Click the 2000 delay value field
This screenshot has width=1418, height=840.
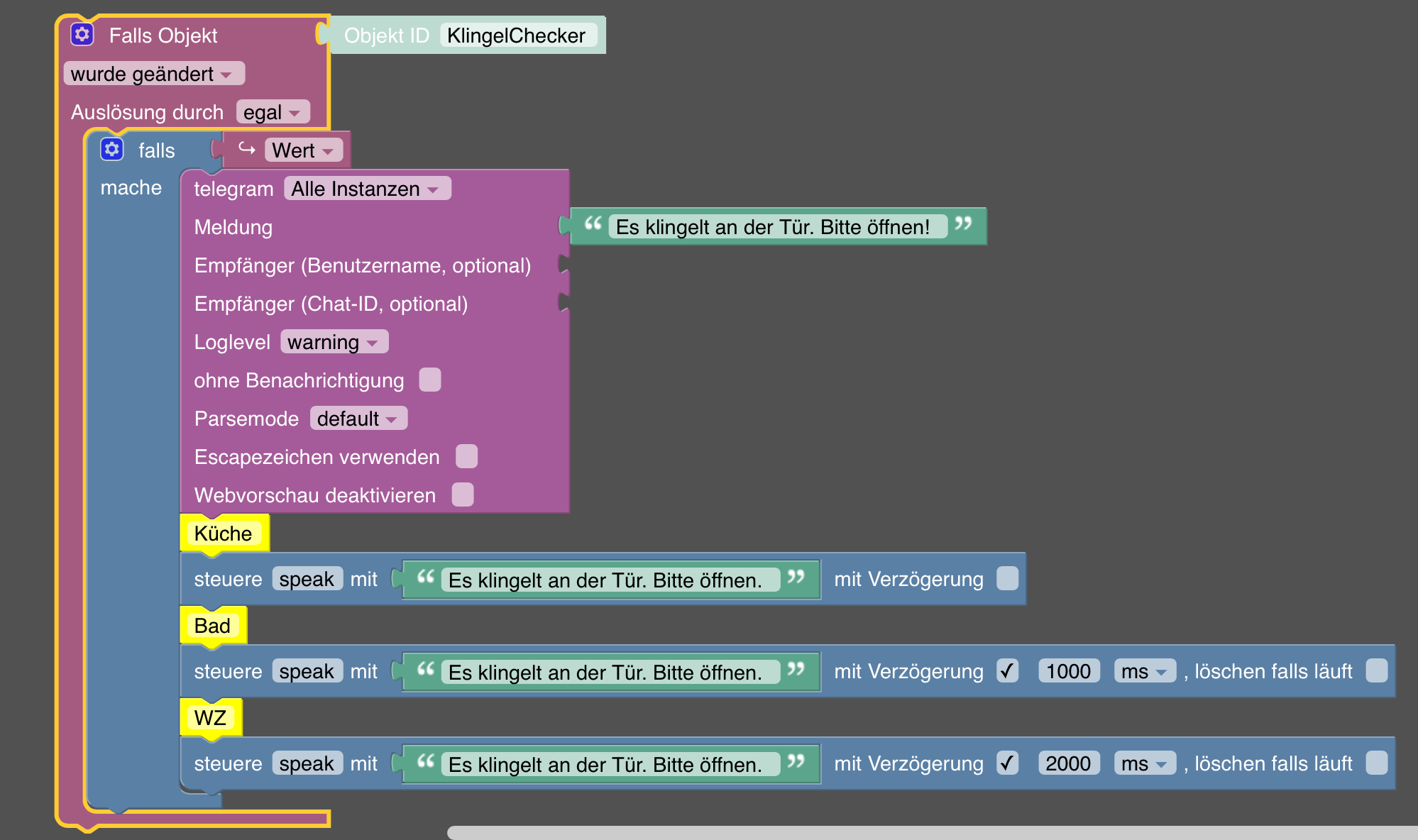pyautogui.click(x=1068, y=763)
